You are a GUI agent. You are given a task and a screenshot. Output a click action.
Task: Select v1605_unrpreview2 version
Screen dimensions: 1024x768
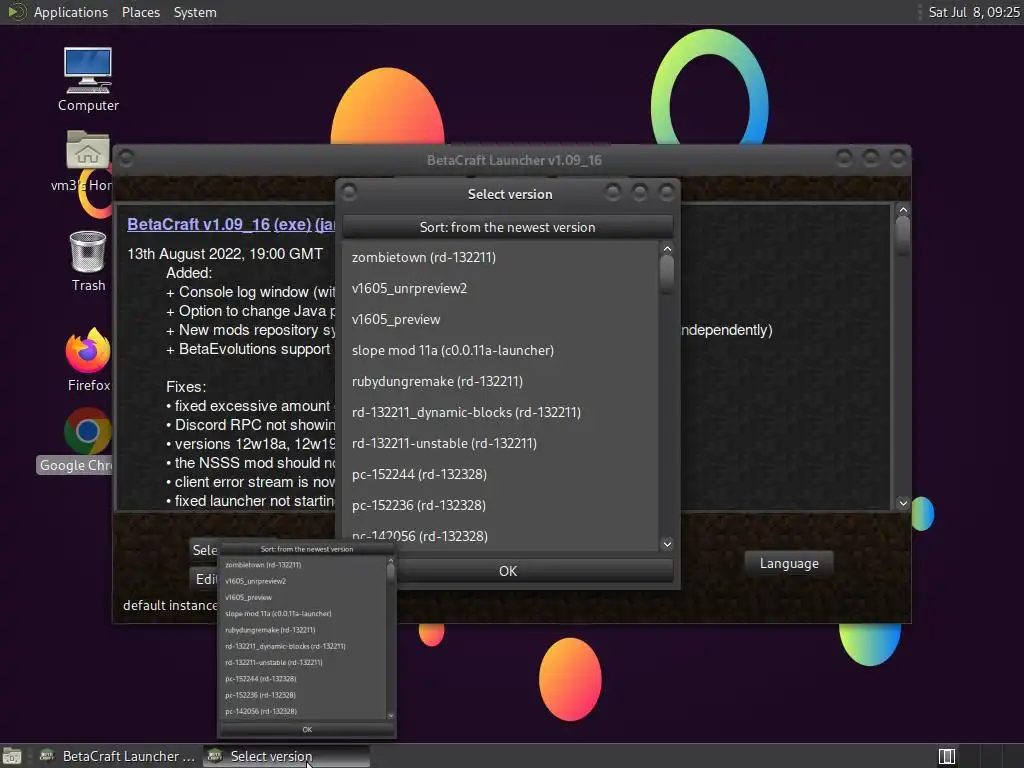(500, 288)
